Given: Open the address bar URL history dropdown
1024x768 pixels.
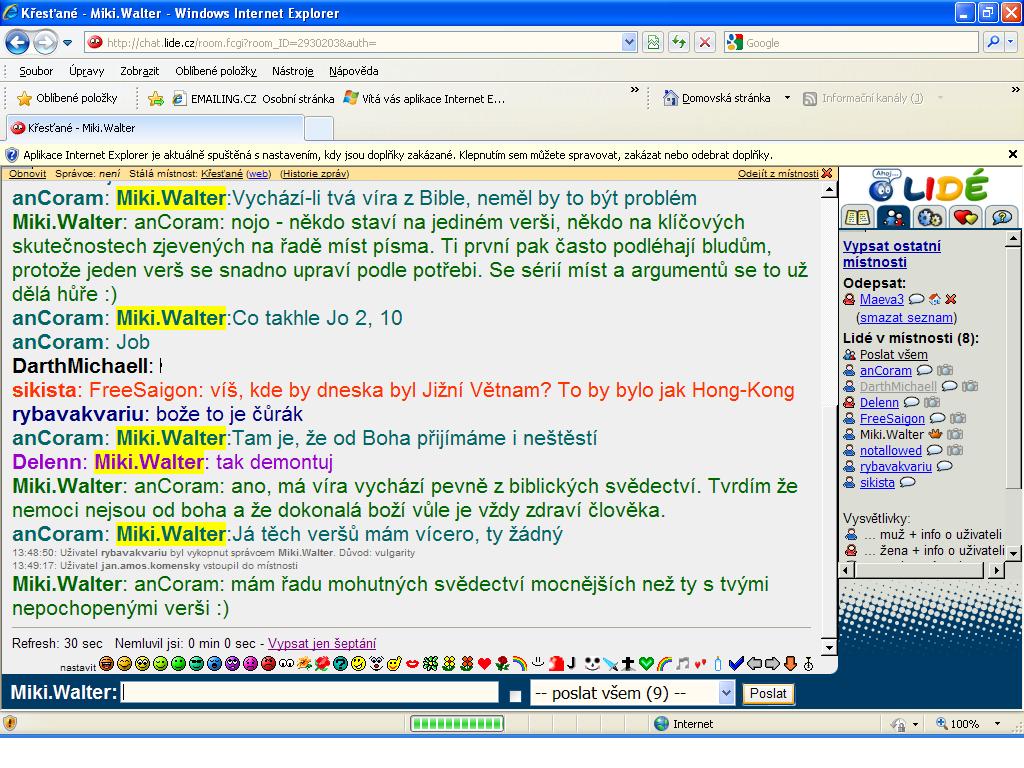Looking at the screenshot, I should point(629,42).
